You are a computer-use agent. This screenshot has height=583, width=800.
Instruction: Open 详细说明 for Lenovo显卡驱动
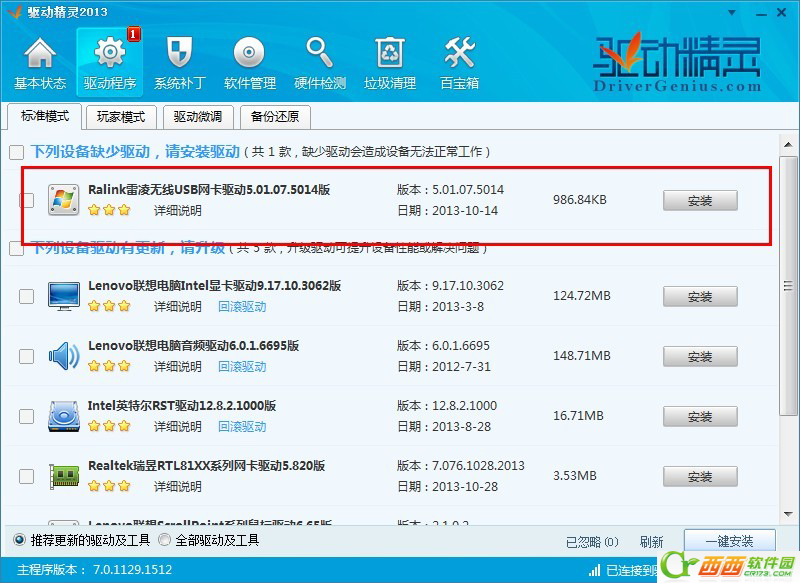pos(178,307)
